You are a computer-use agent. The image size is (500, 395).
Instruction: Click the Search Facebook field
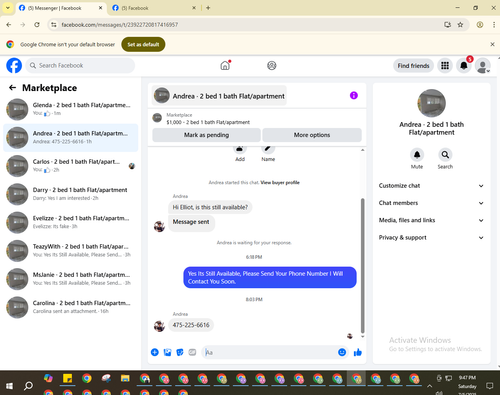(80, 65)
